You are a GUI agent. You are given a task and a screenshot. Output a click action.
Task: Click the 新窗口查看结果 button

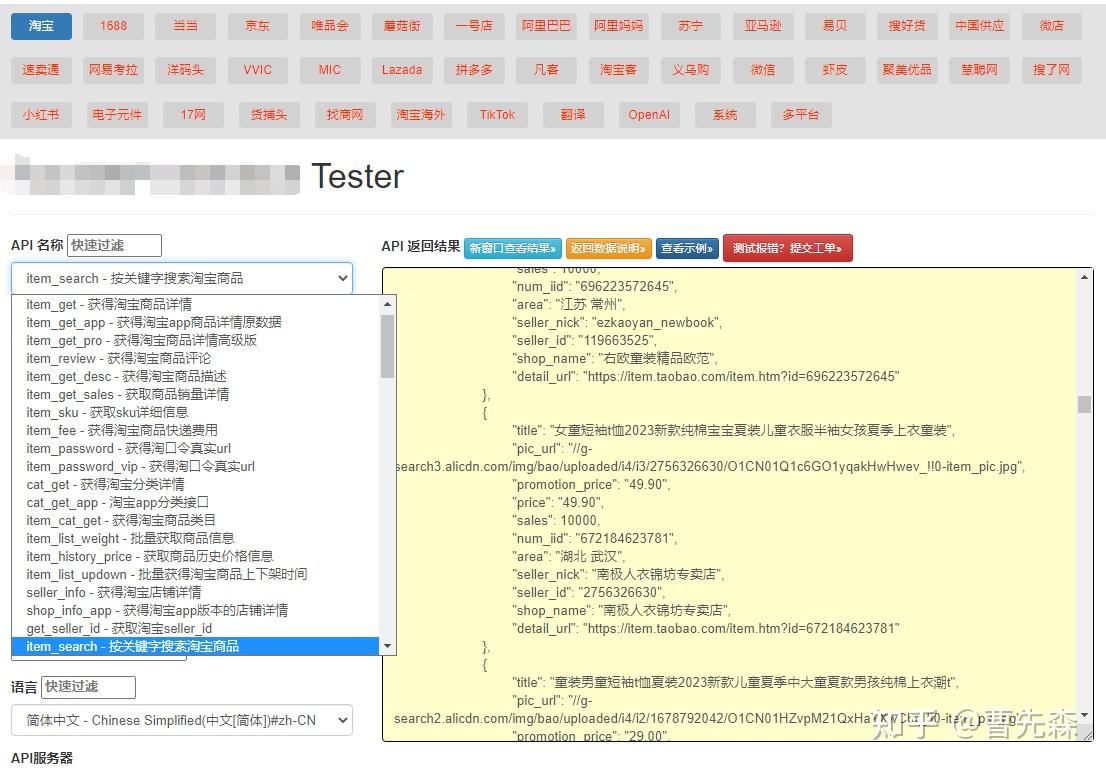pyautogui.click(x=512, y=248)
